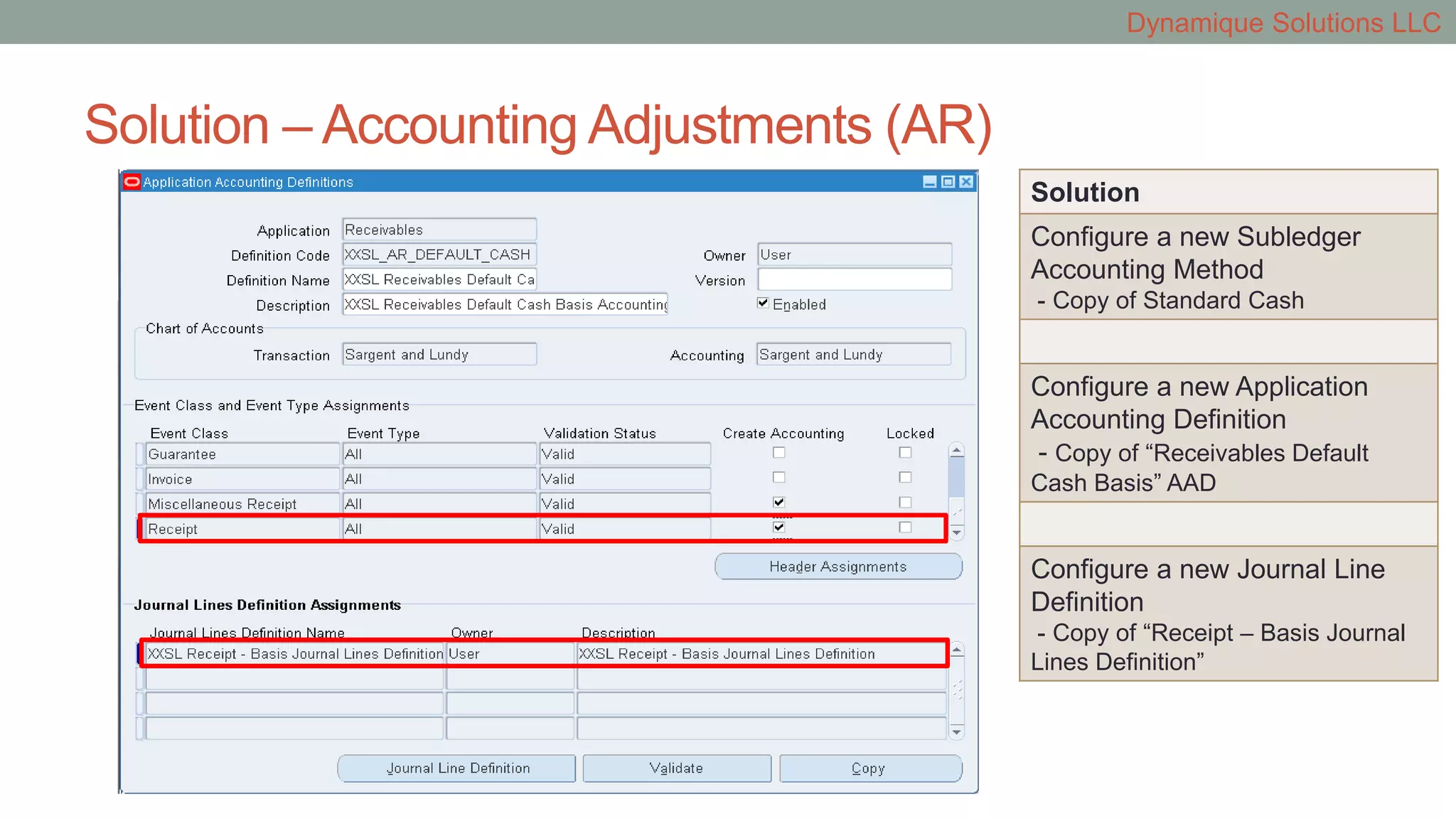The width and height of the screenshot is (1456, 819).
Task: Open the Header Assignments button
Action: (x=838, y=567)
